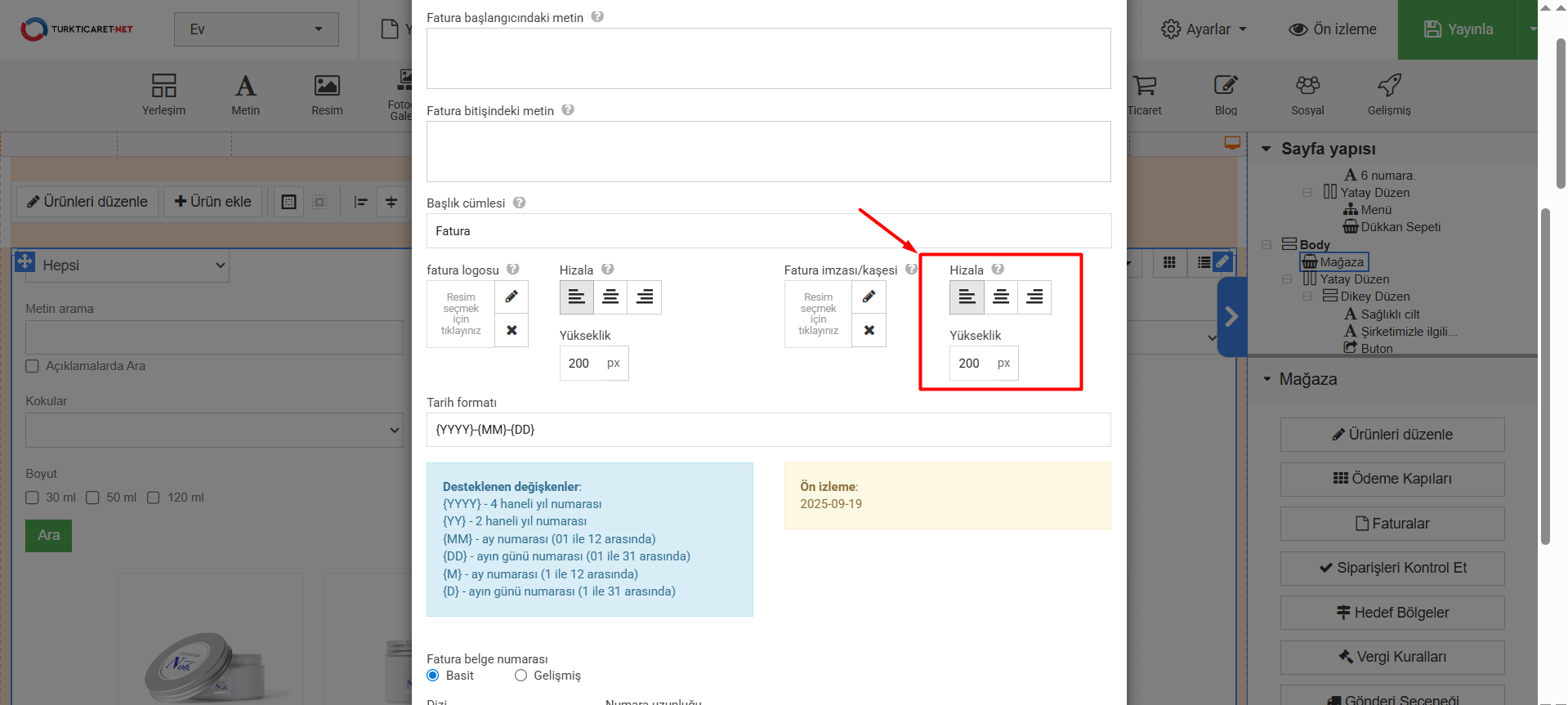This screenshot has width=1568, height=705.
Task: Open the Ön izleme preview
Action: pyautogui.click(x=1333, y=29)
